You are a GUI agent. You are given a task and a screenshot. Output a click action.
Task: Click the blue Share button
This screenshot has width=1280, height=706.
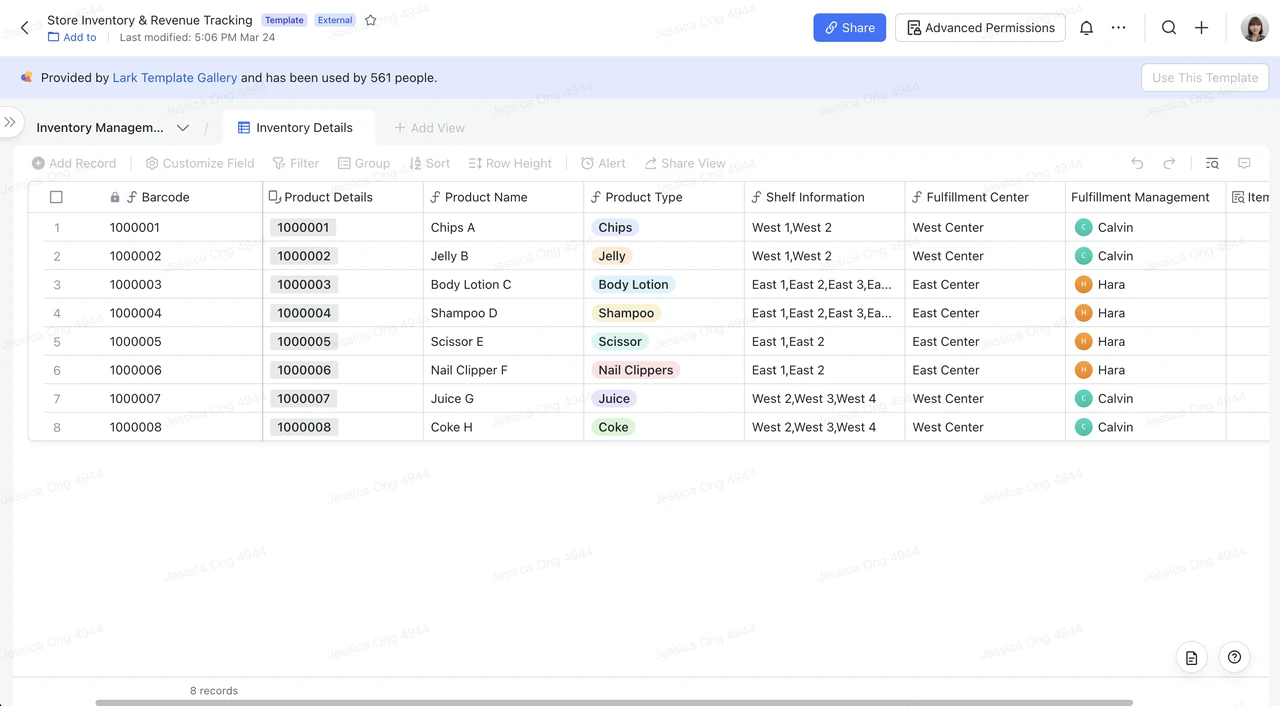point(849,28)
